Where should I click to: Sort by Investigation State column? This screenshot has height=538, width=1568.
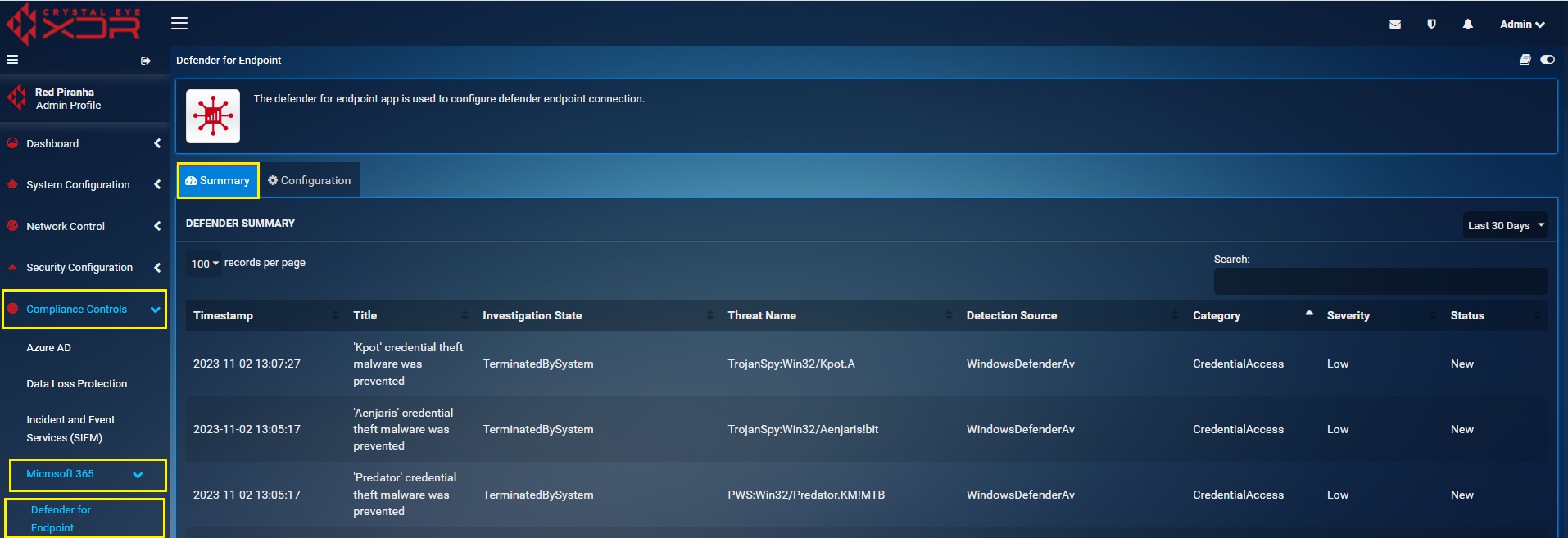click(597, 315)
